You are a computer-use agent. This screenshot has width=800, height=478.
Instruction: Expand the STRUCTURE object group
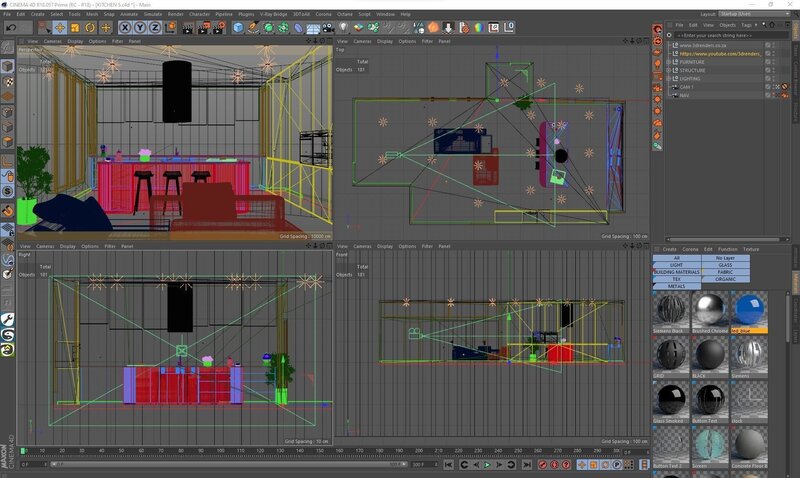(669, 71)
